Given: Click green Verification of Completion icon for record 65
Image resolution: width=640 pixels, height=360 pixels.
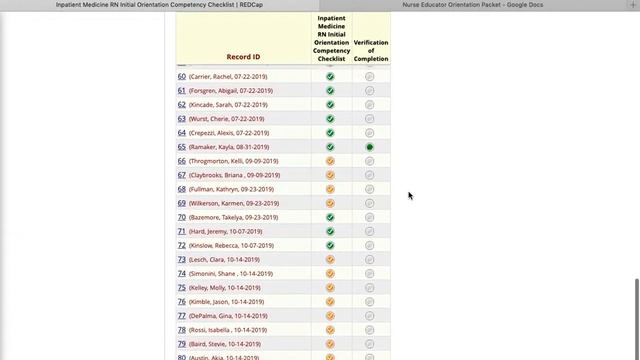Looking at the screenshot, I should click(x=369, y=147).
